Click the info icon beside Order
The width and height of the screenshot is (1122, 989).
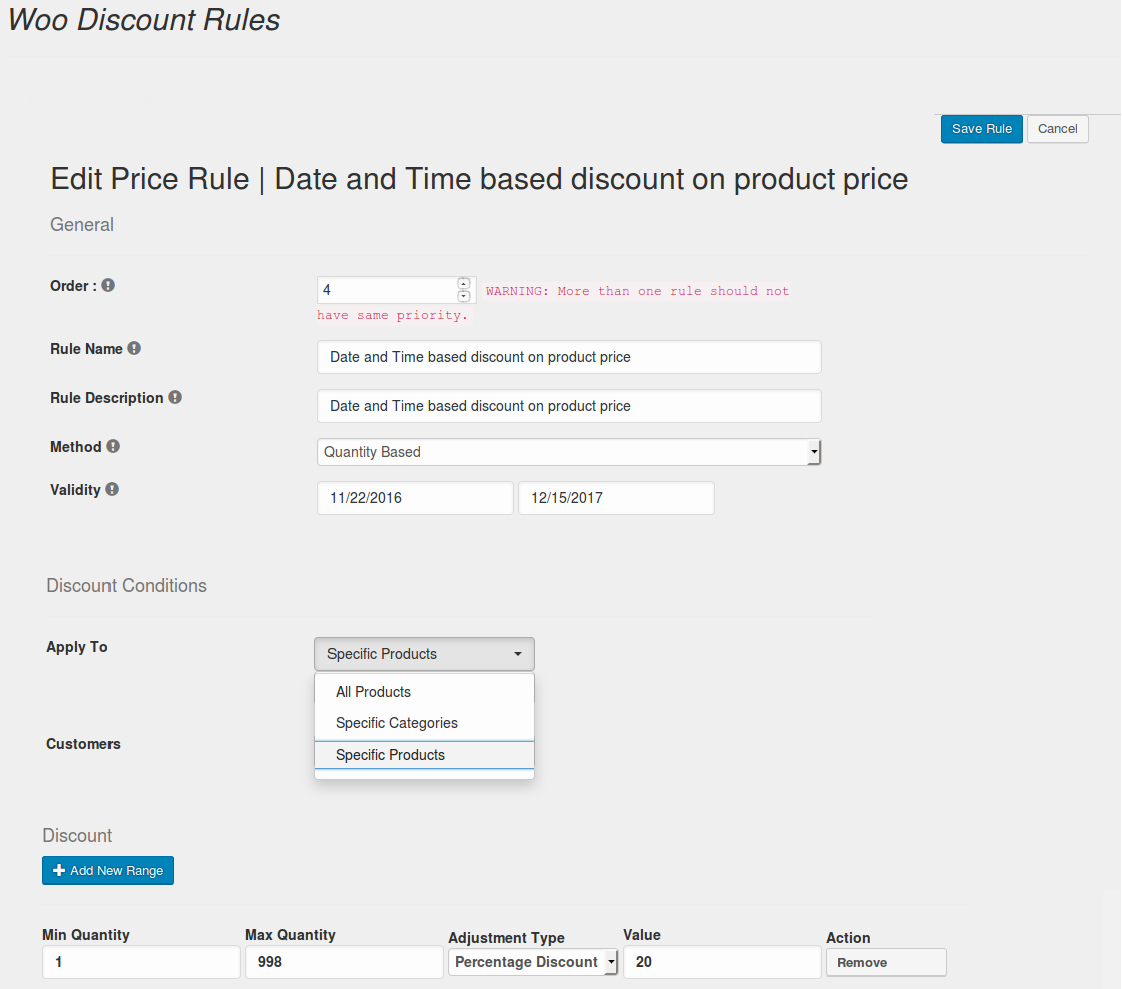[x=108, y=285]
